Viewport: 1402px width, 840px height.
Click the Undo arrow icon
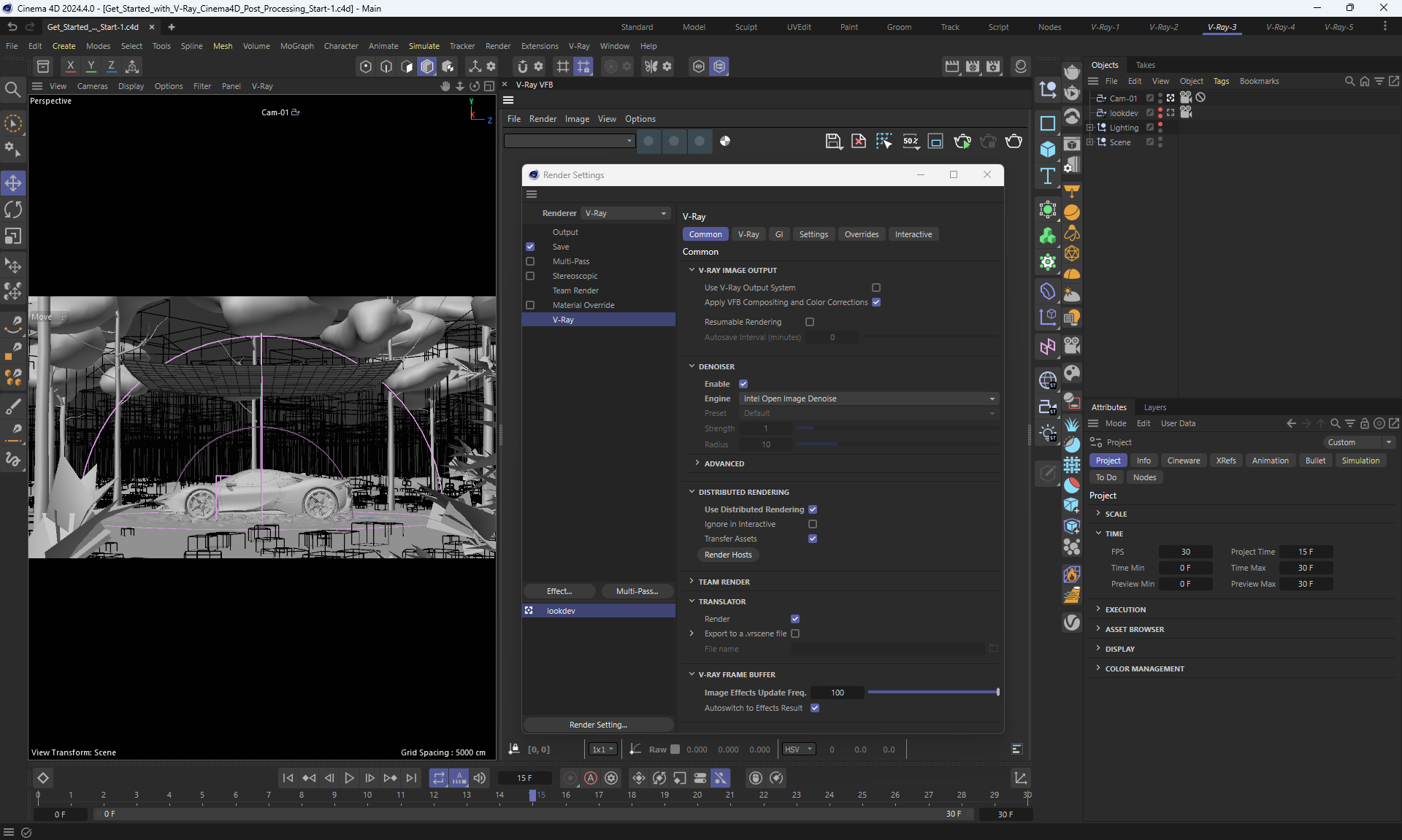click(x=12, y=27)
